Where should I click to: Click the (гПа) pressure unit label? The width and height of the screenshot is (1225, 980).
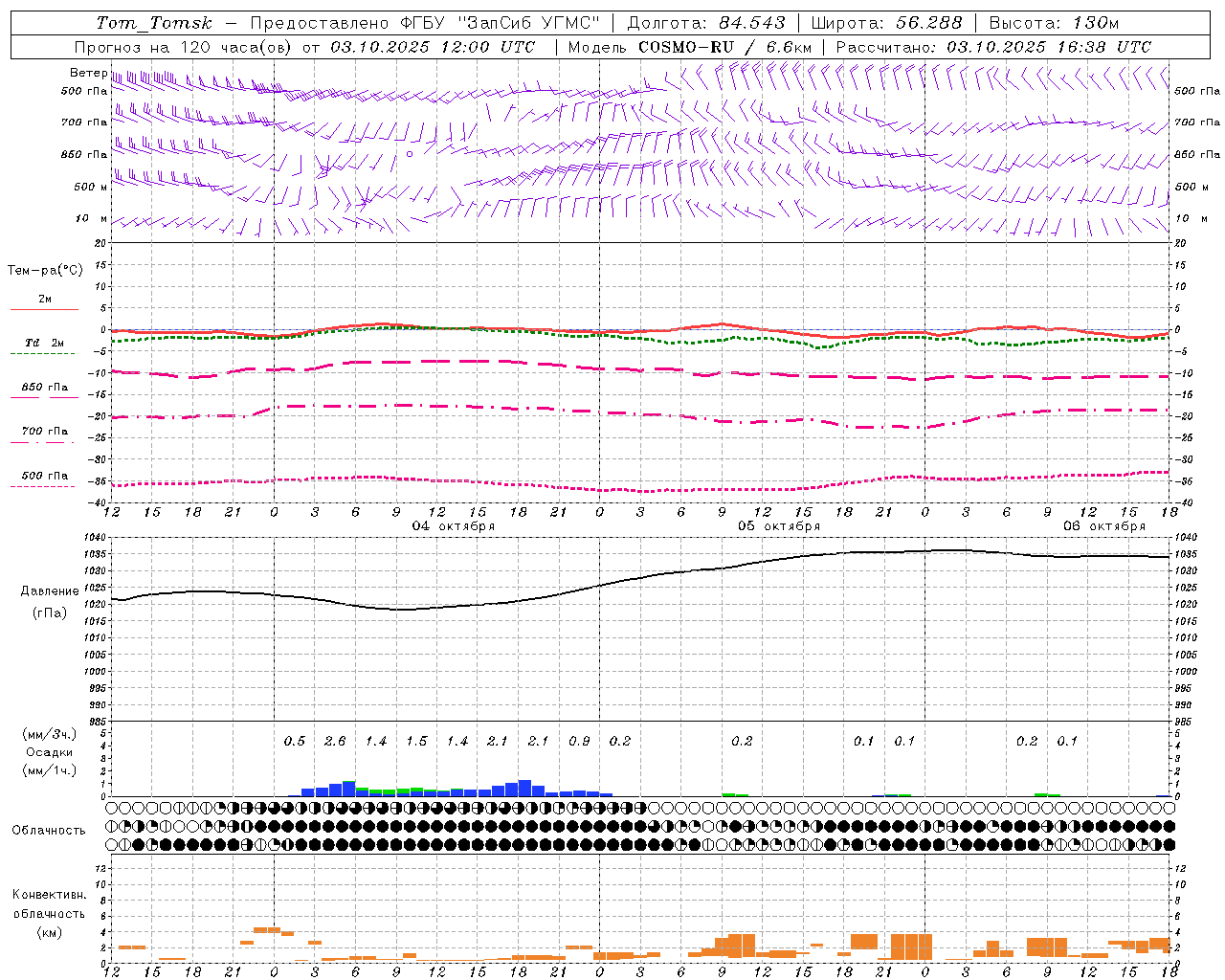tap(50, 613)
